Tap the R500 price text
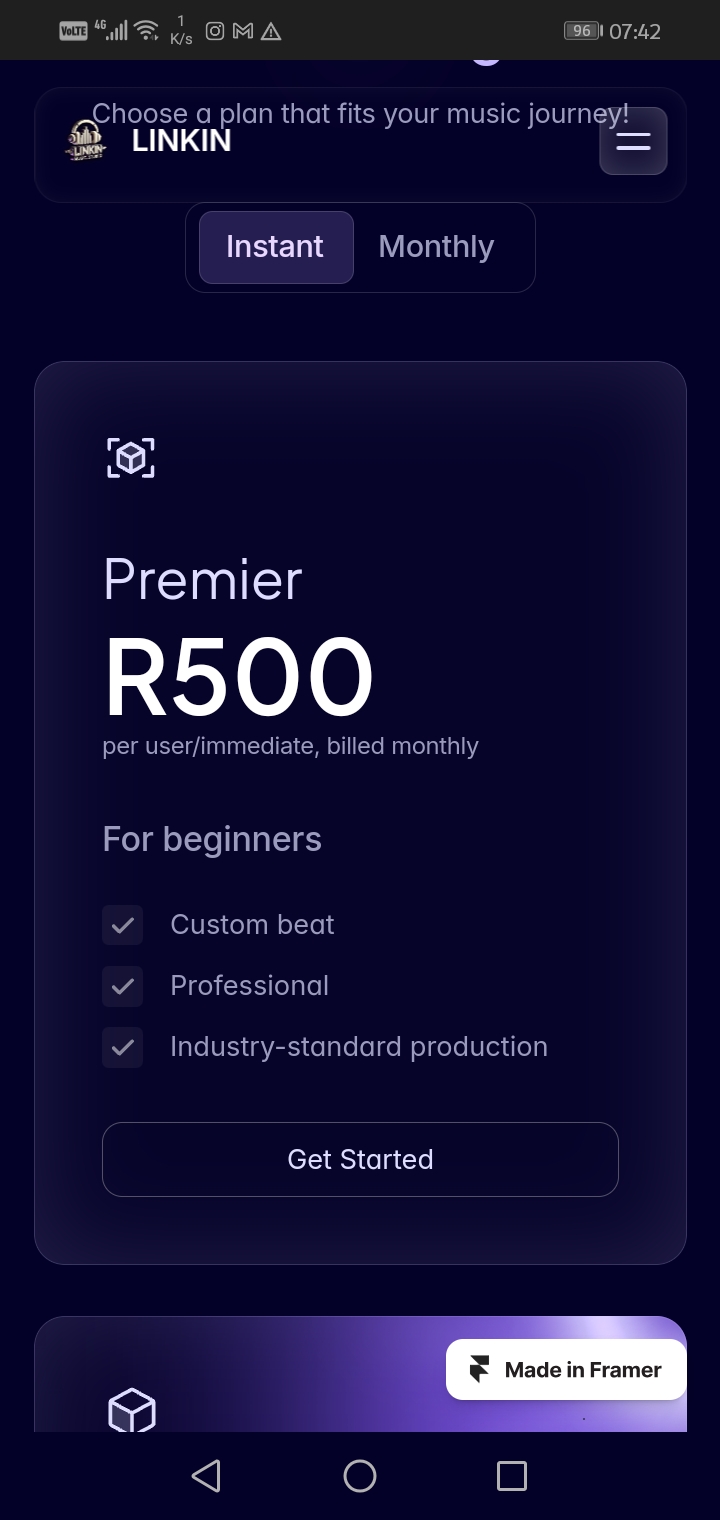Image resolution: width=720 pixels, height=1520 pixels. (x=239, y=677)
